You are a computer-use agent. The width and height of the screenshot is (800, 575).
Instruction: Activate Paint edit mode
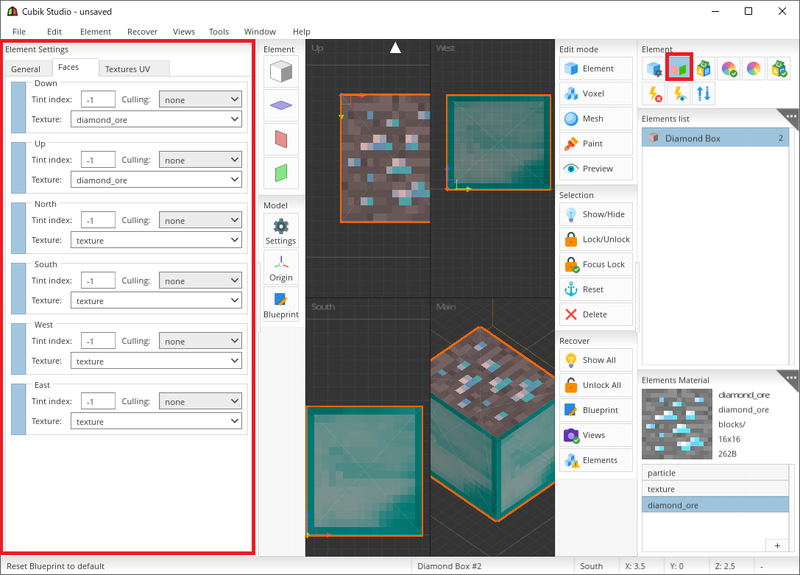pyautogui.click(x=596, y=143)
